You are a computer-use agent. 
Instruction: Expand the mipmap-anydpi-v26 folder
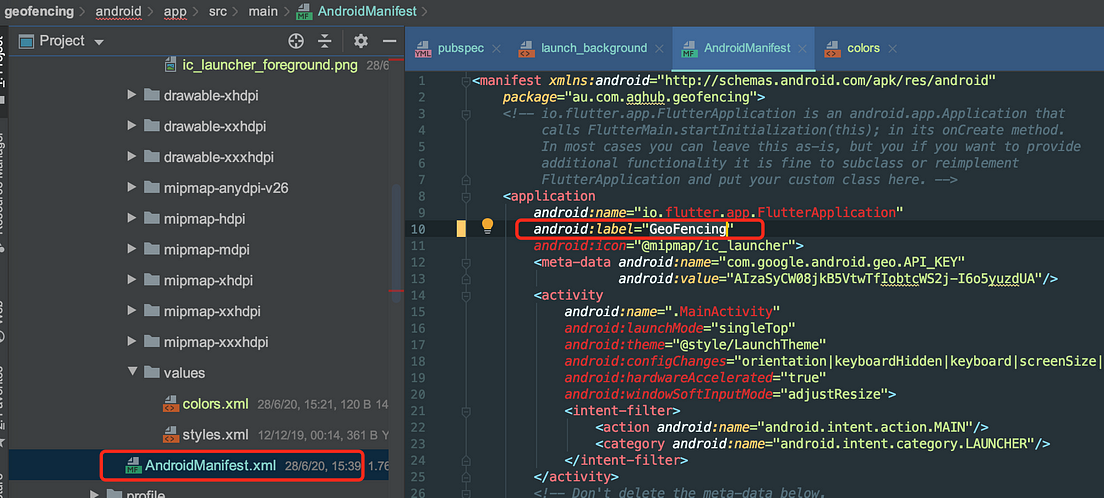[131, 187]
